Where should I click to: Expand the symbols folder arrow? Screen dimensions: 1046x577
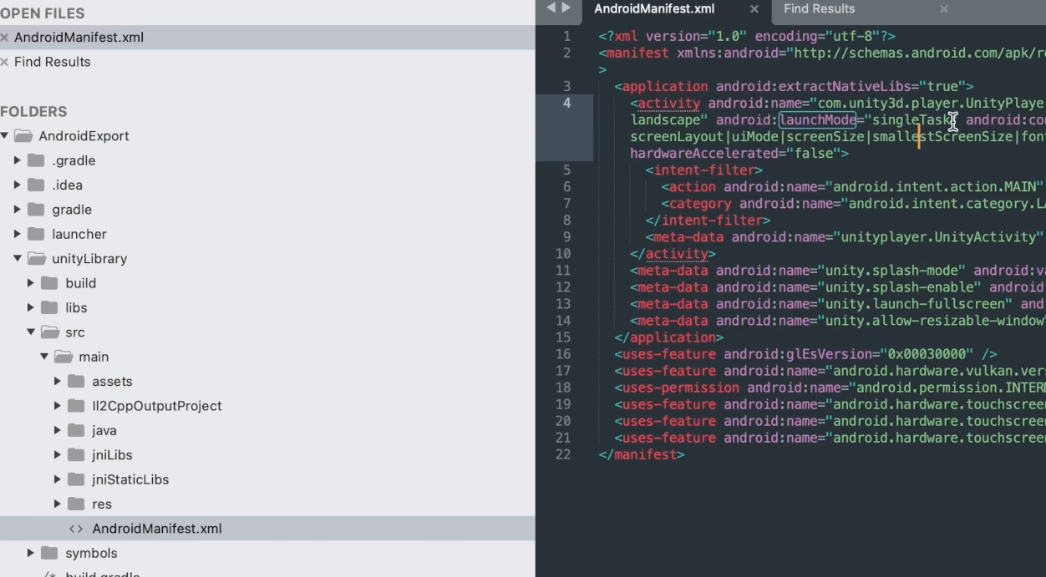point(31,553)
